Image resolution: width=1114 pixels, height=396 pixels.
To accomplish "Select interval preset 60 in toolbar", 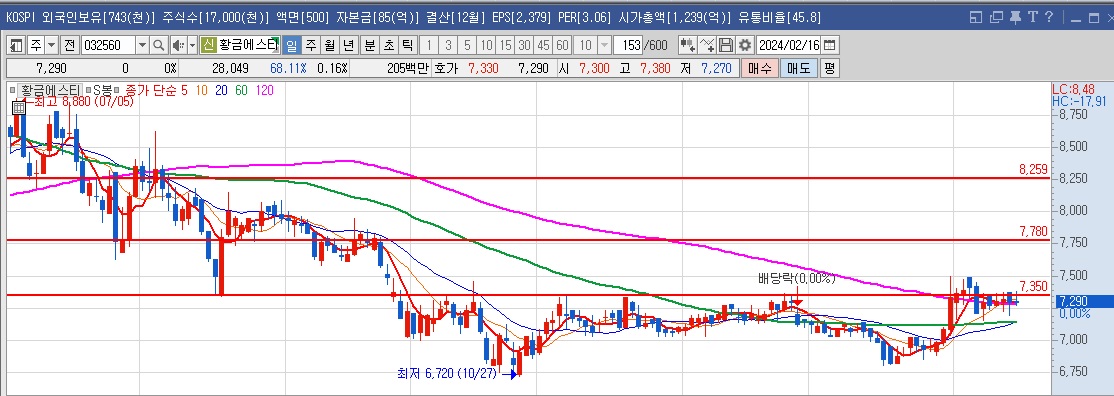I will (x=562, y=46).
